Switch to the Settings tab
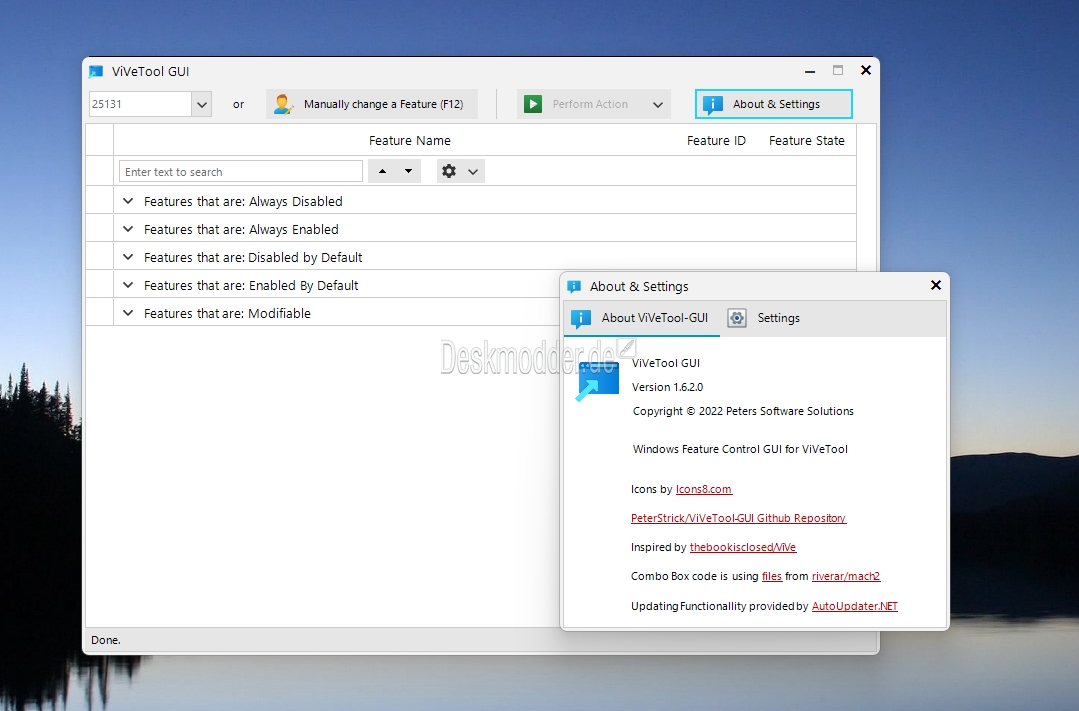Screen dimensions: 1079x711 point(764,318)
